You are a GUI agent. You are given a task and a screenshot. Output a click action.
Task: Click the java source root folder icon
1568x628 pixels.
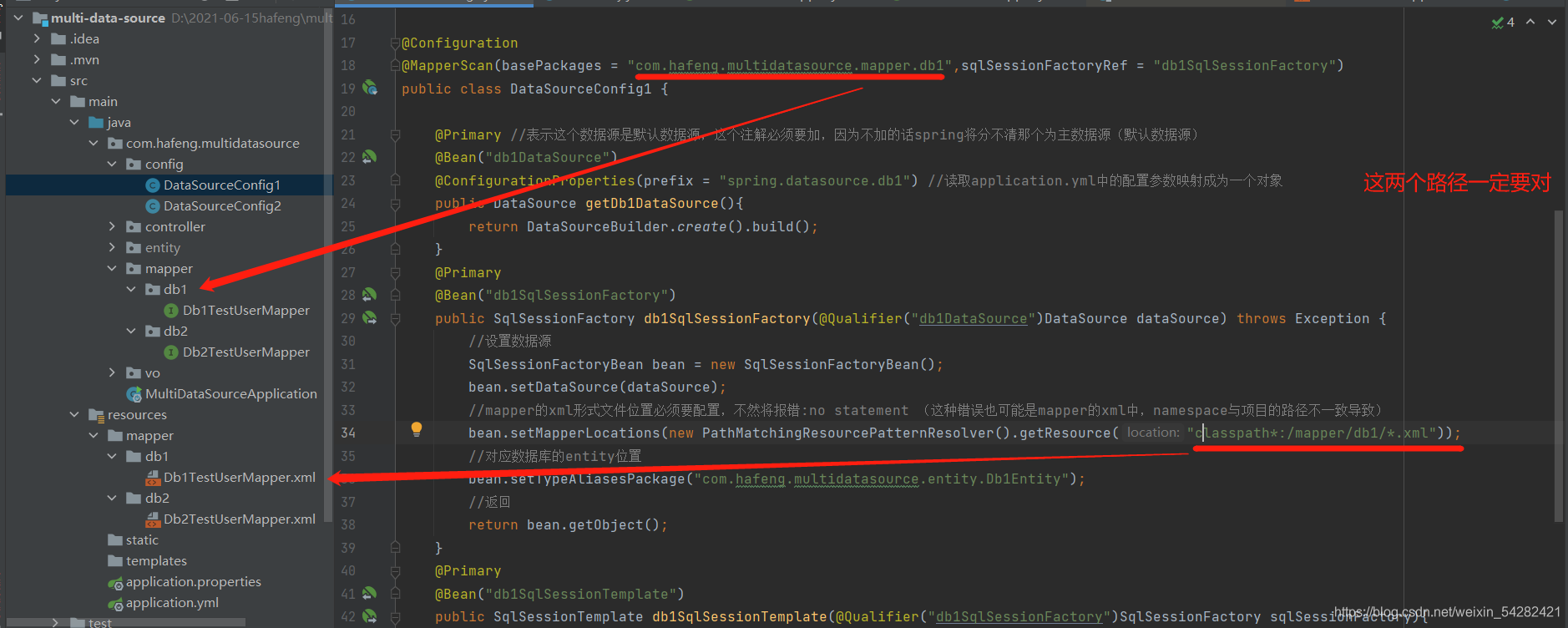click(x=96, y=122)
